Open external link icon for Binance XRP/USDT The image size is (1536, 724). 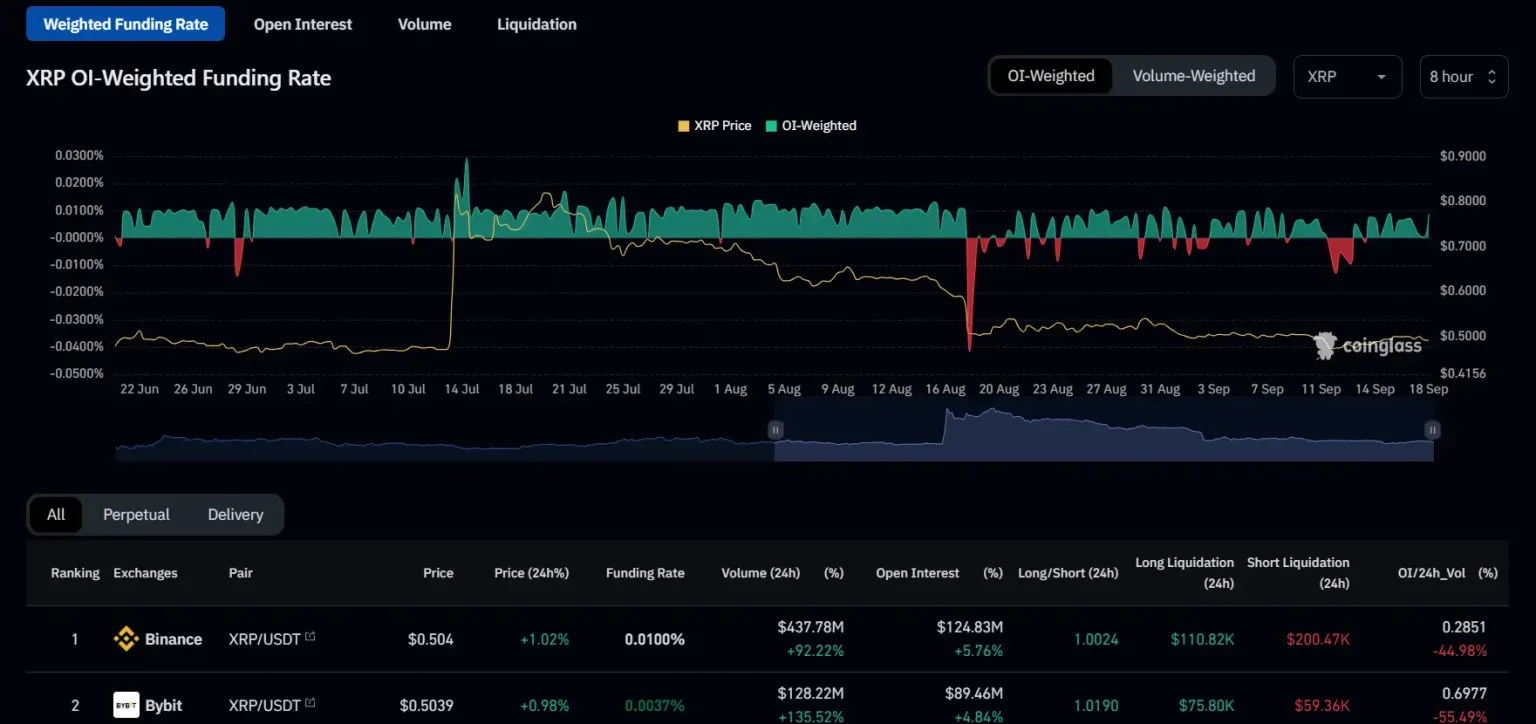310,636
